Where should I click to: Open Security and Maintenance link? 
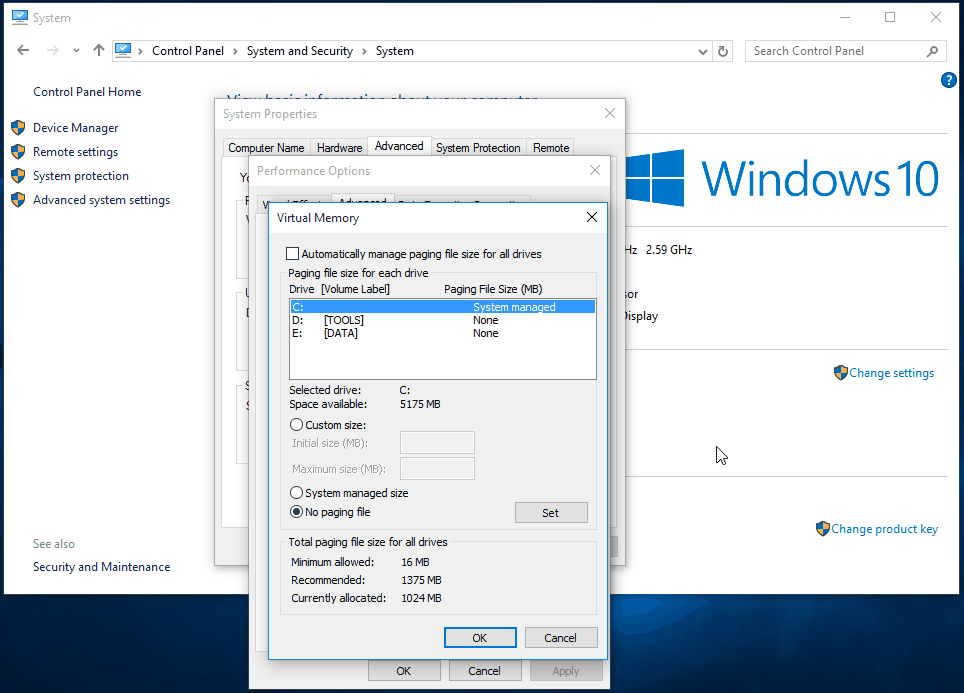[101, 567]
